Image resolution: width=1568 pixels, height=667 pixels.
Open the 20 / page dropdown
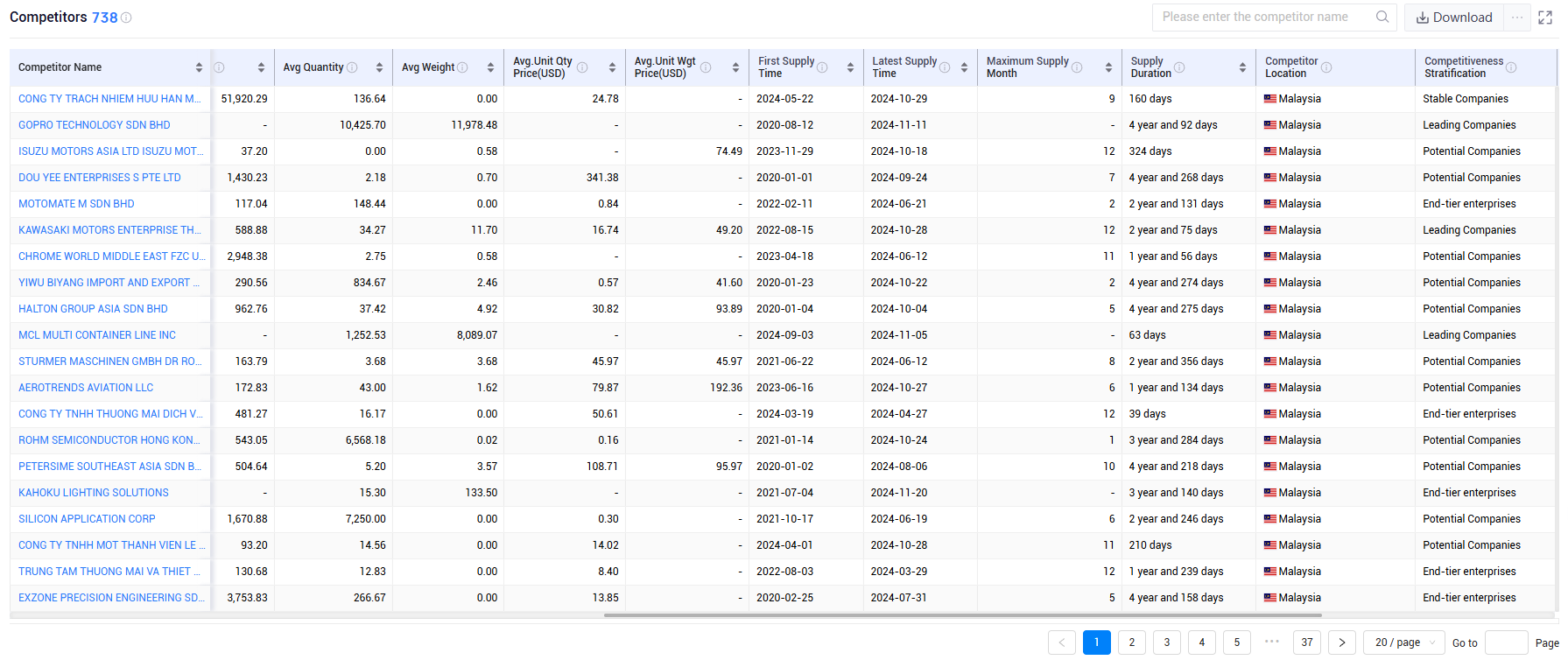1403,642
